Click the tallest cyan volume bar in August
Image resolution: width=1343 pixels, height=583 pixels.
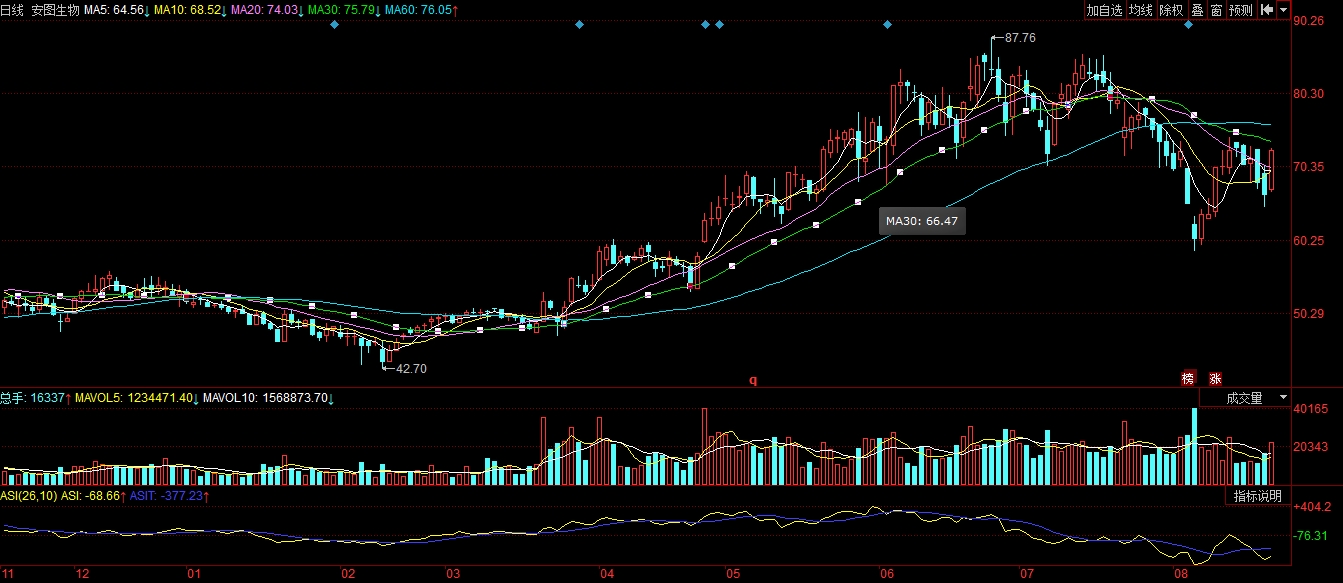(x=1194, y=447)
